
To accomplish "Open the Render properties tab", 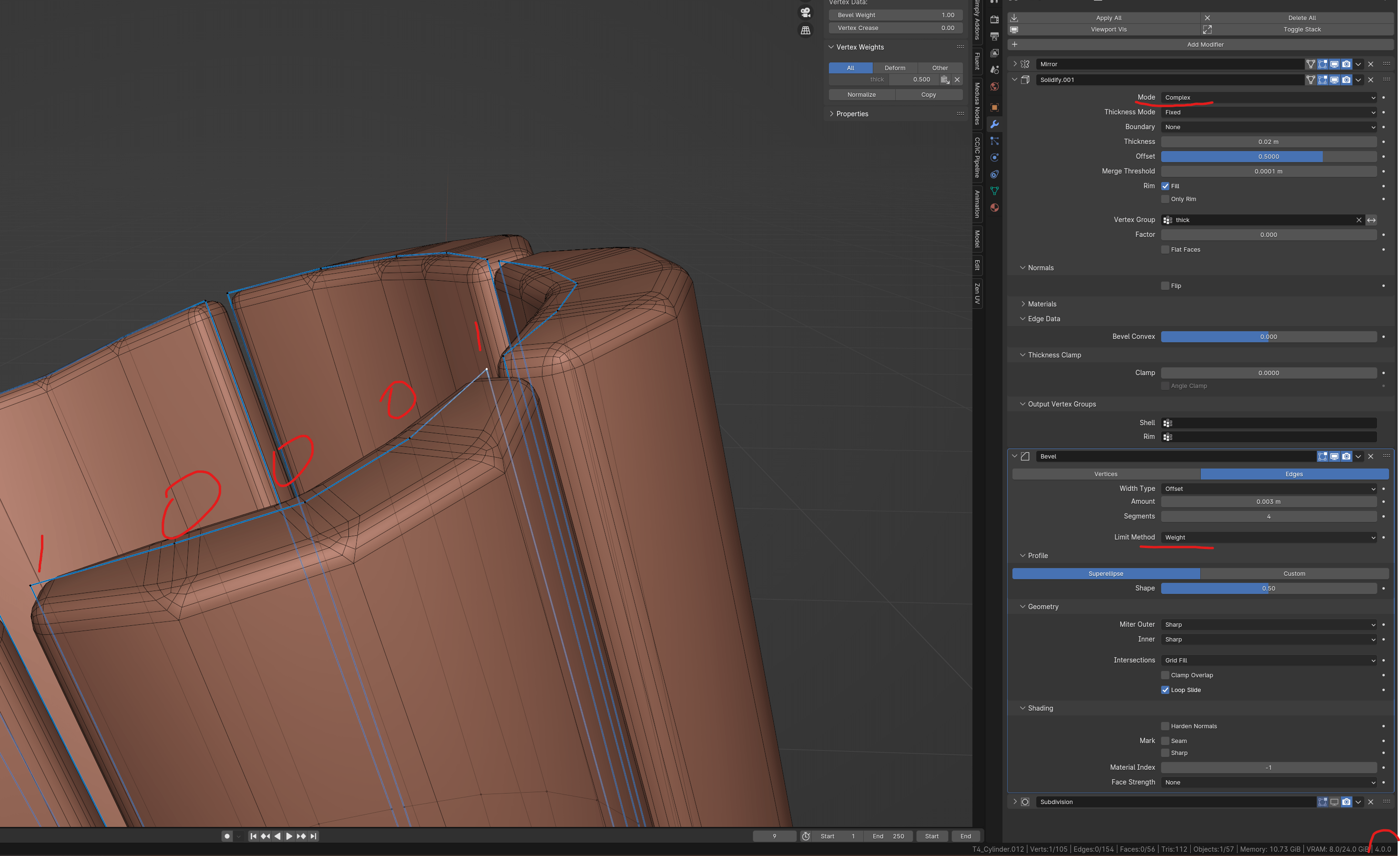I will pos(994,20).
